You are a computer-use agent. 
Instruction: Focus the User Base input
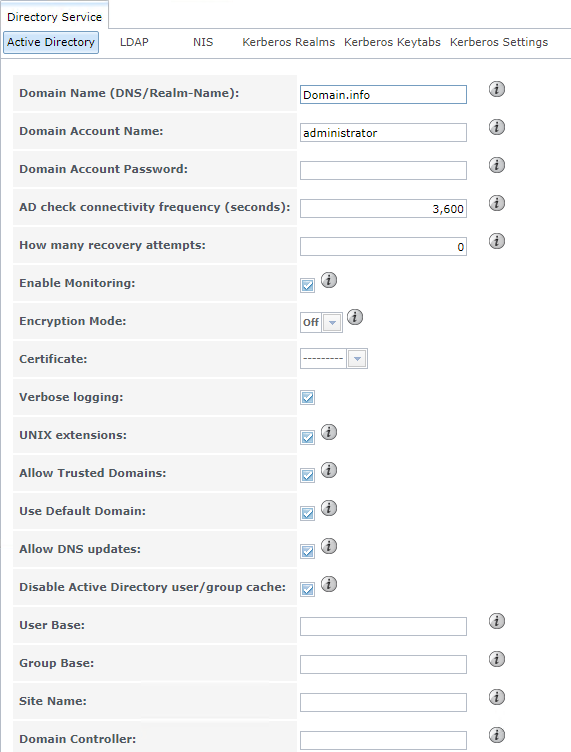(383, 626)
